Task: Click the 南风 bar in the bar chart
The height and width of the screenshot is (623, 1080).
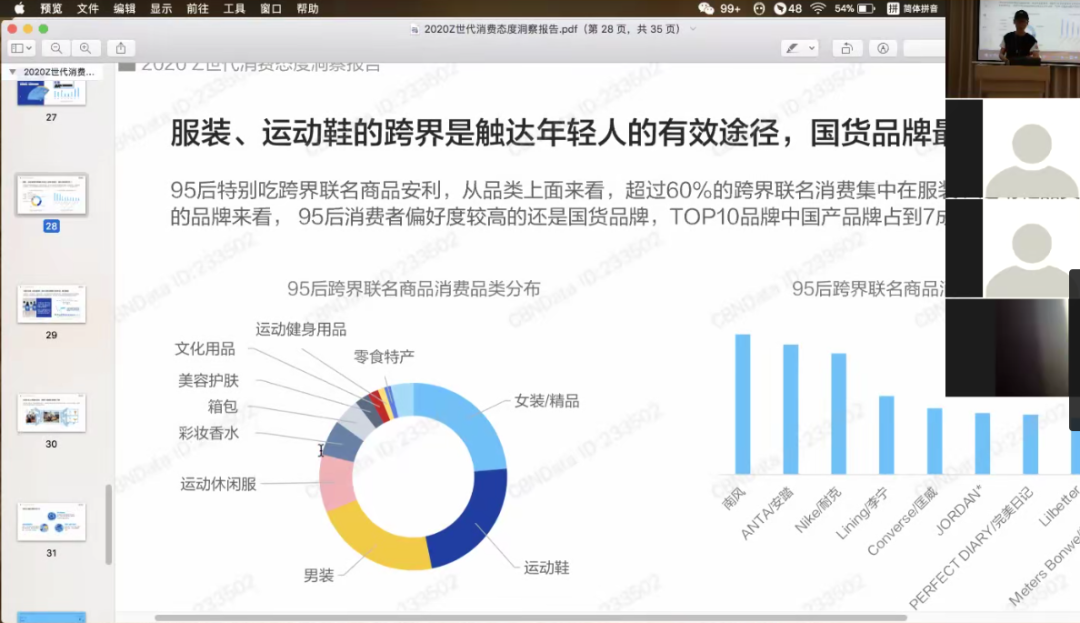Action: [742, 404]
